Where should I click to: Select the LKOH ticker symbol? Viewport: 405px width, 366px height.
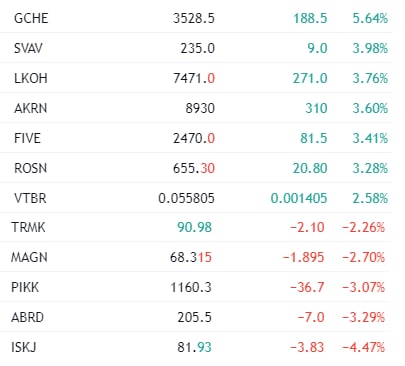tap(31, 78)
